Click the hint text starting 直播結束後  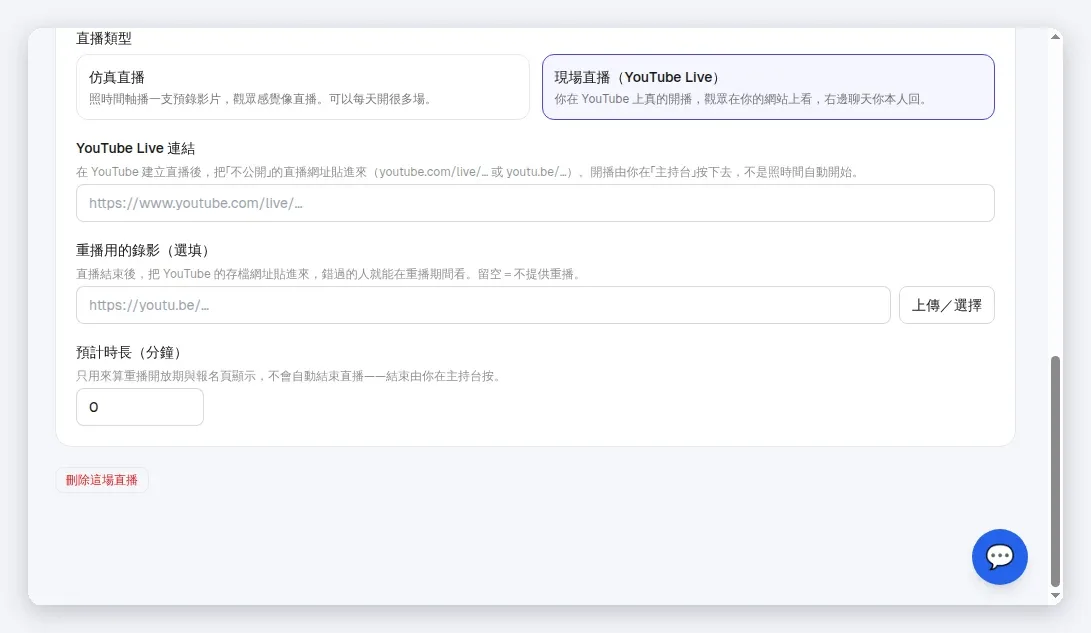coord(328,274)
